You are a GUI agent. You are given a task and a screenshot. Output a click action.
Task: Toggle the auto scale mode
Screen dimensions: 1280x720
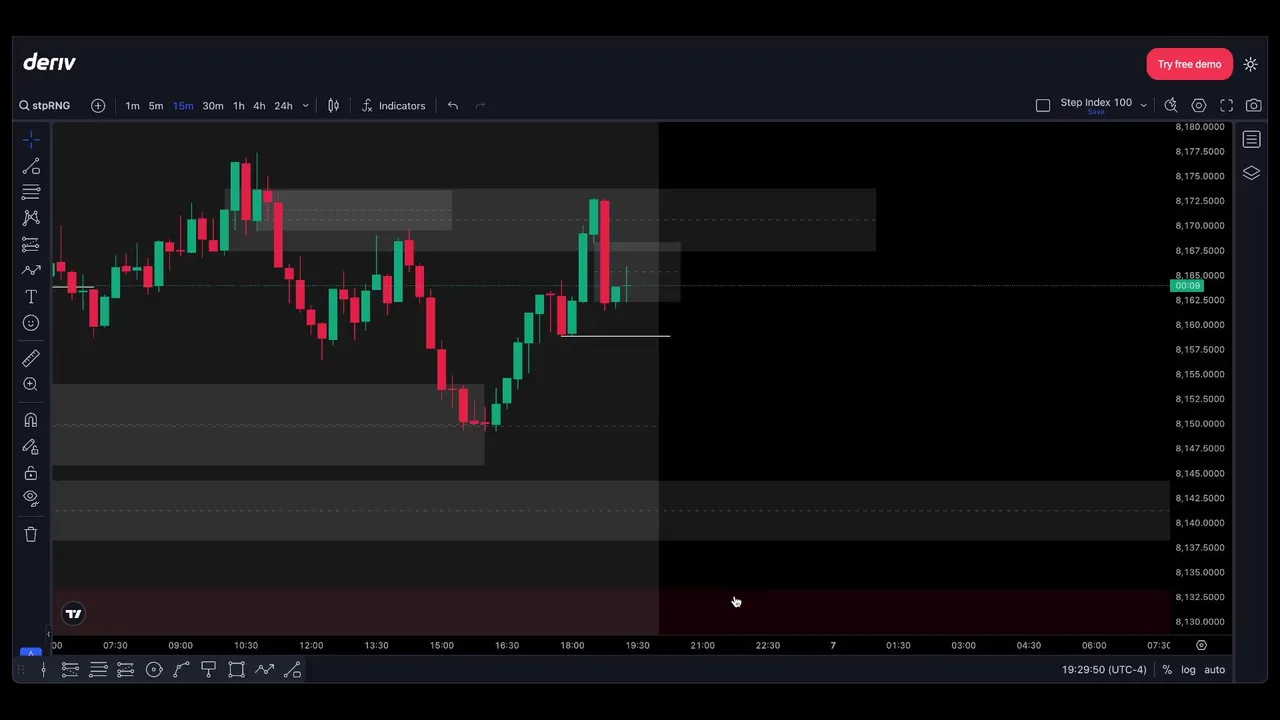[1214, 670]
